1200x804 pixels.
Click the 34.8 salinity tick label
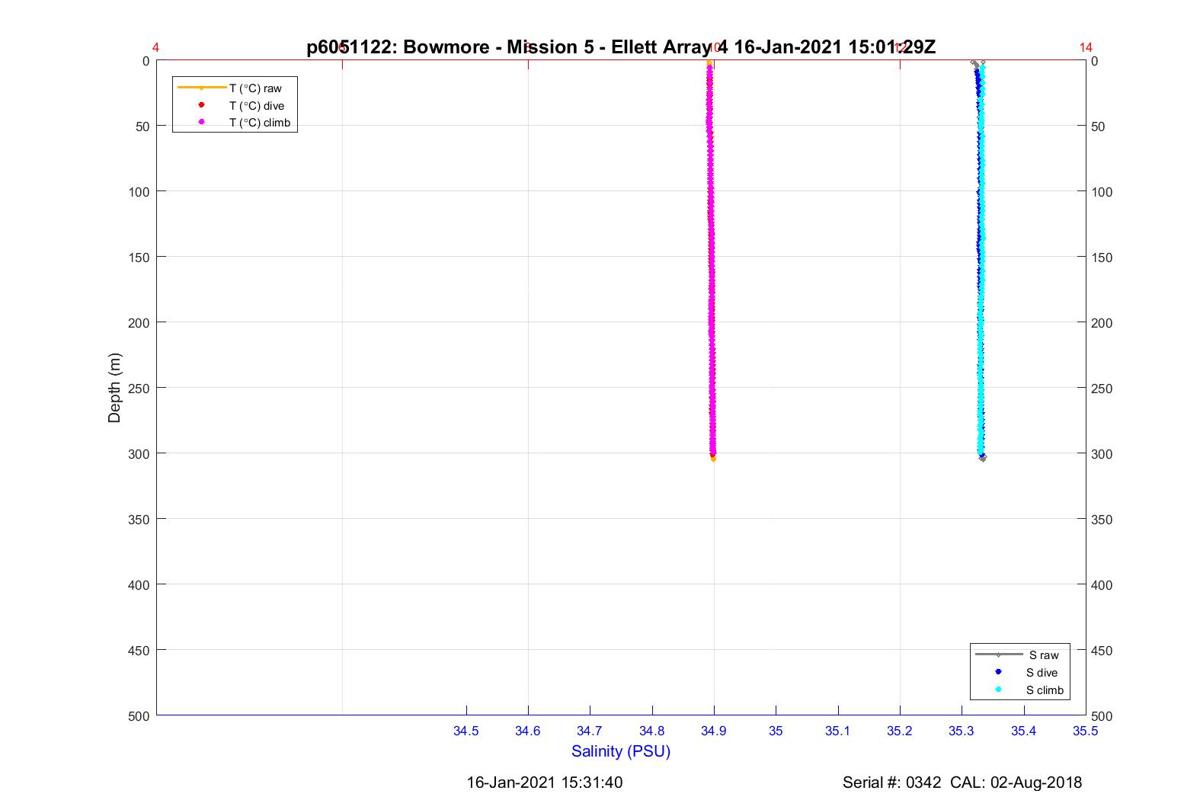[x=652, y=731]
